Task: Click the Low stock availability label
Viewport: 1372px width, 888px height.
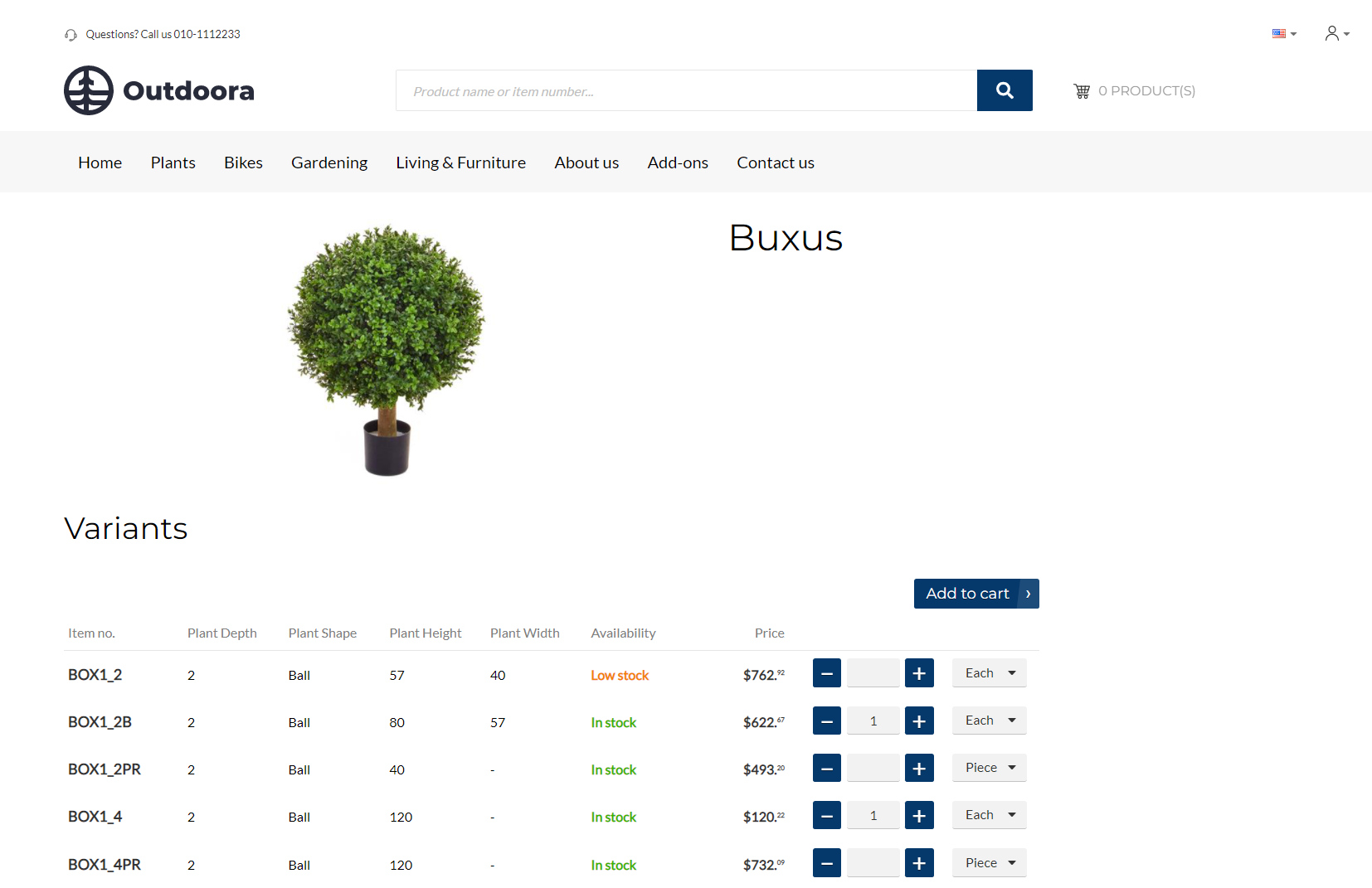Action: click(x=620, y=676)
